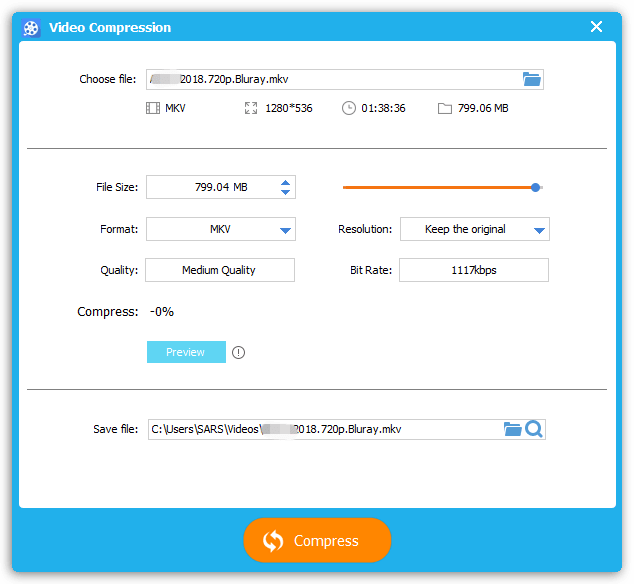634x584 pixels.
Task: Click the magnifier icon in Save file
Action: coord(534,429)
